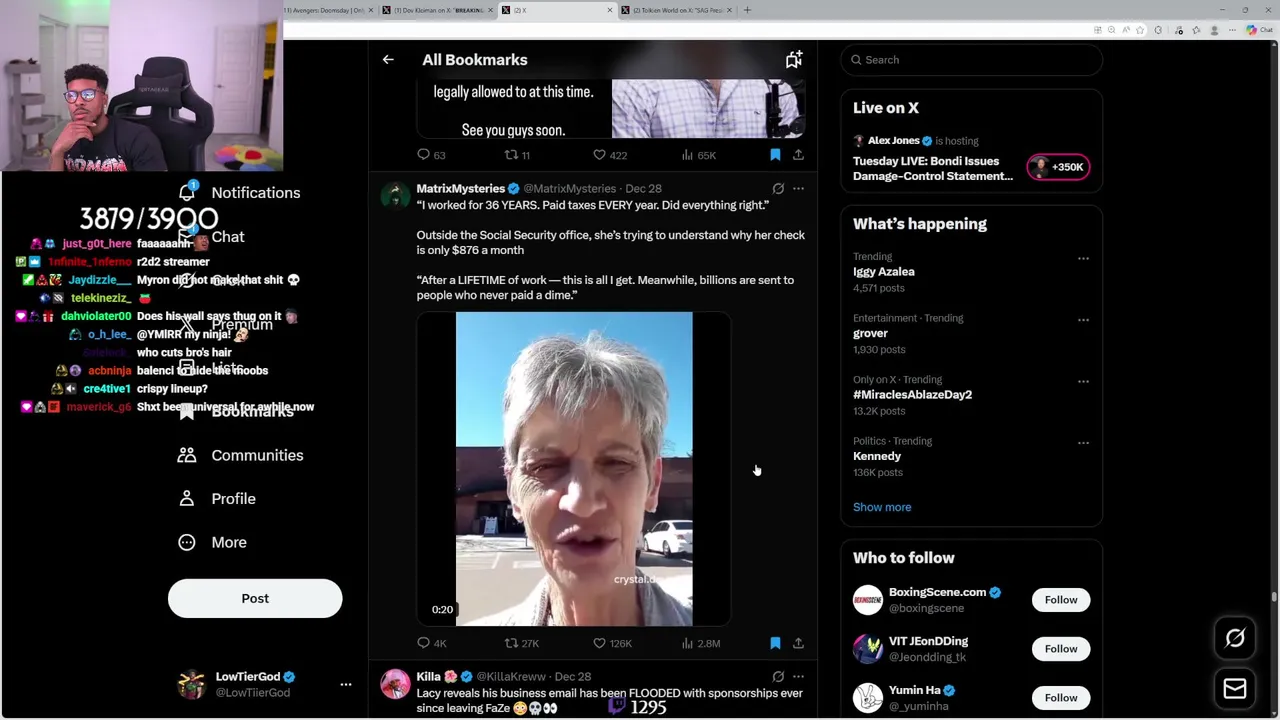Viewport: 1280px width, 720px height.
Task: Open the #MiraclesAblazeDay2 trend
Action: pos(912,395)
